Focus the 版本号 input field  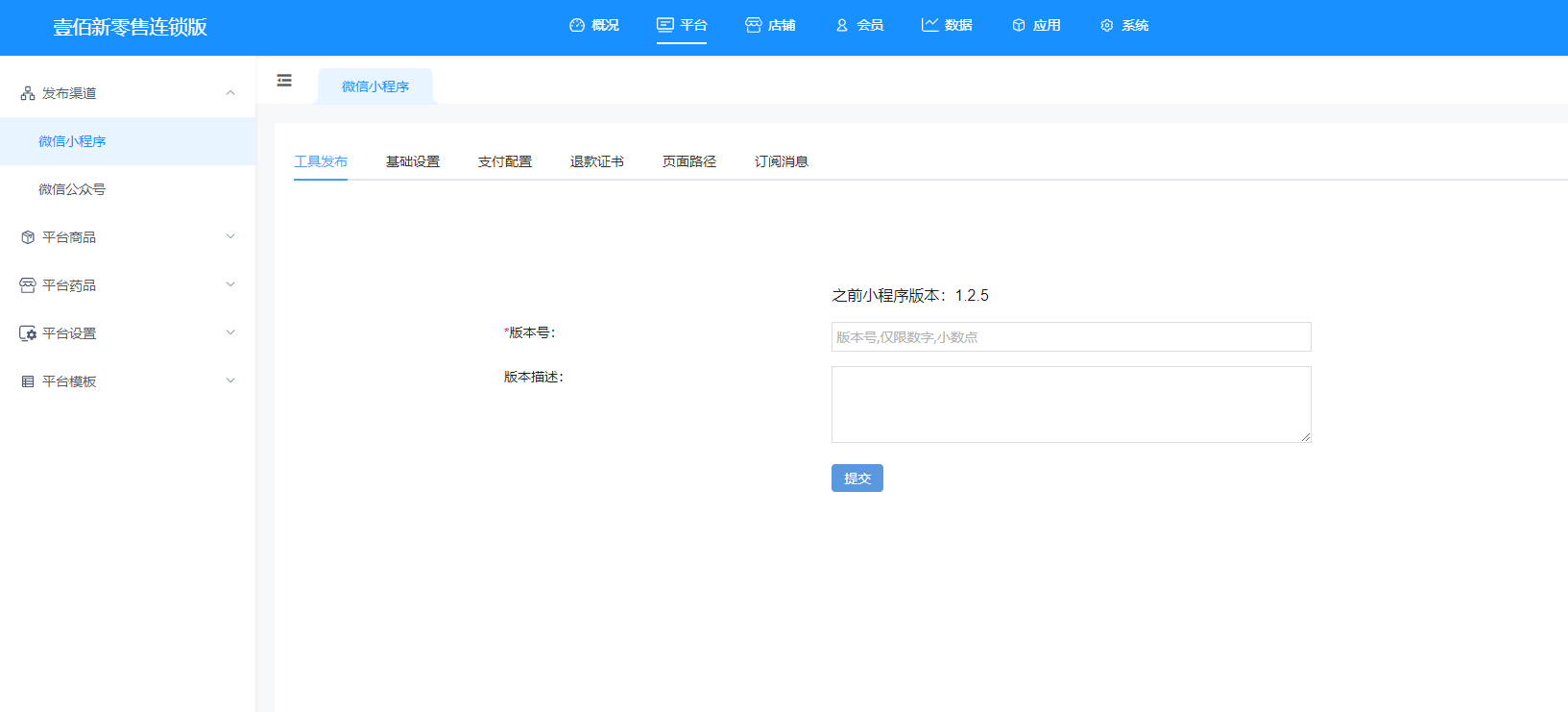[x=1072, y=337]
